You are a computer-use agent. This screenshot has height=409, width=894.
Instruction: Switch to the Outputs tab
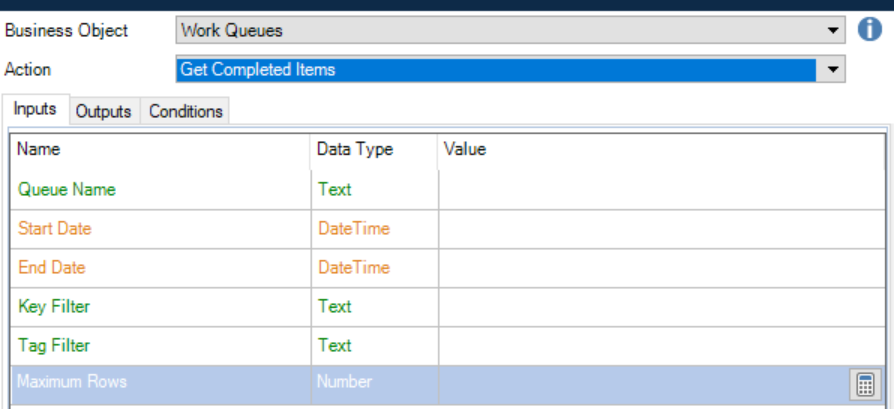pos(104,111)
